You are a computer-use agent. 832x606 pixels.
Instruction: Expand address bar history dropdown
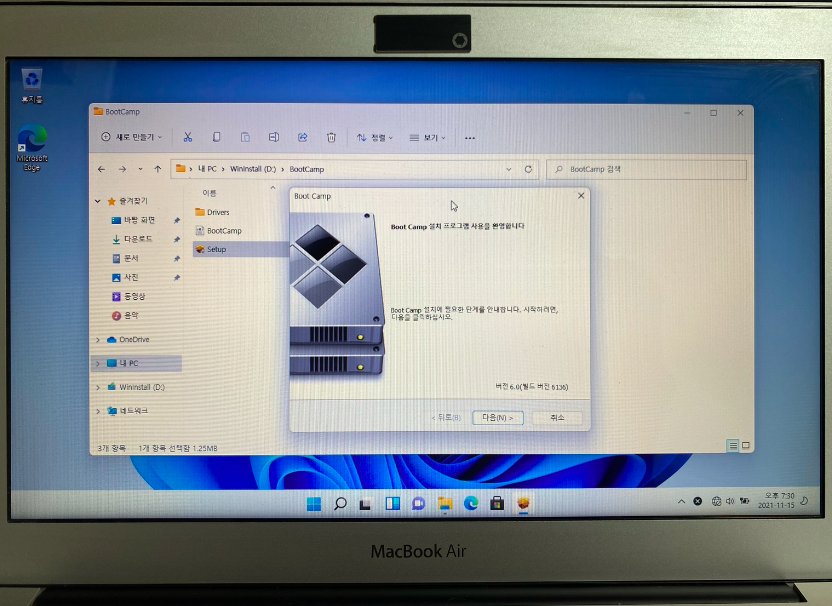[x=508, y=169]
